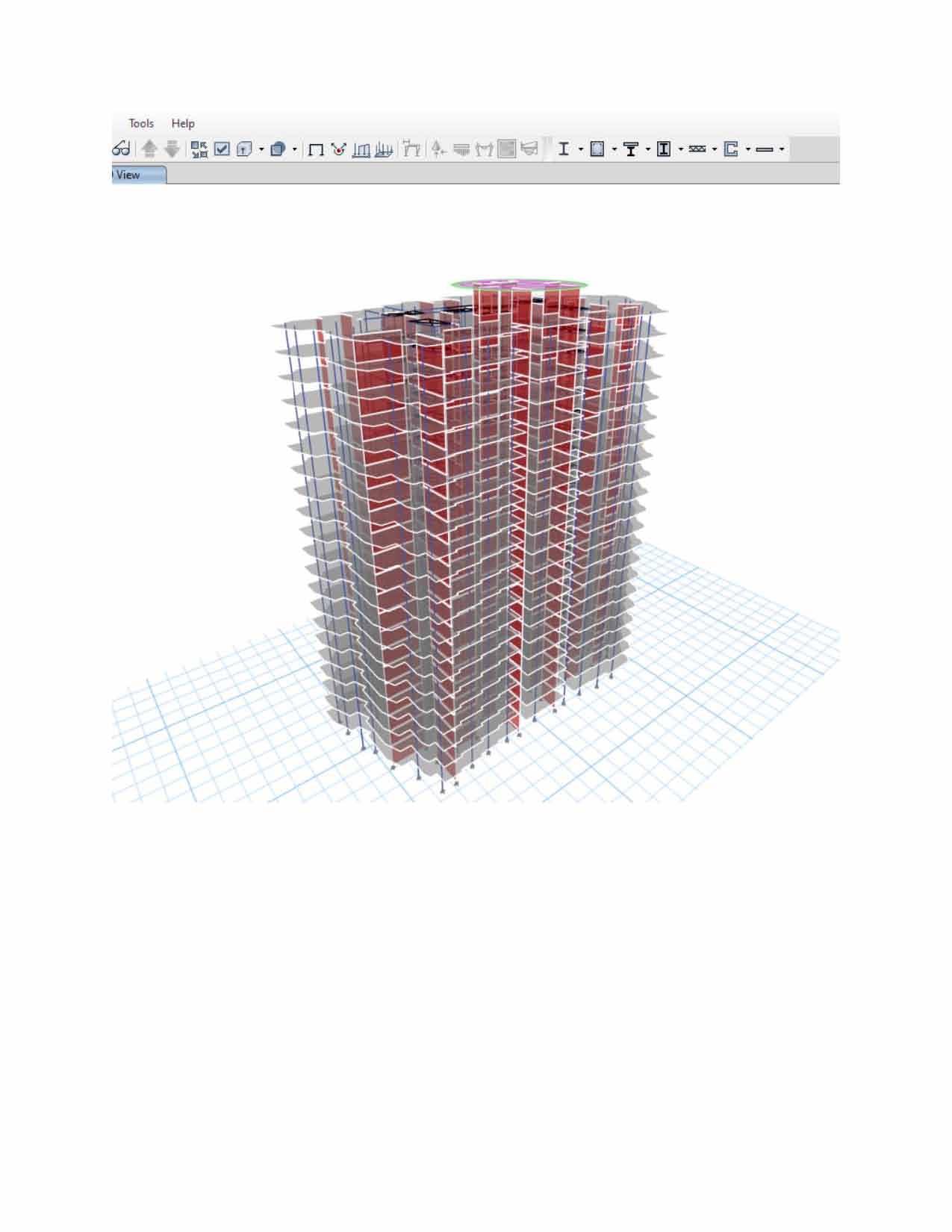952x1232 pixels.
Task: Select shear wall C-shape design icon
Action: pos(731,149)
